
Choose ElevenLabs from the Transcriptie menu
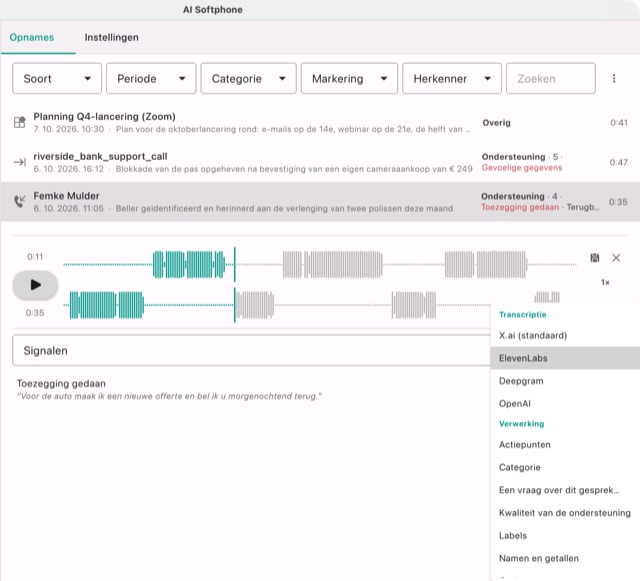pyautogui.click(x=565, y=358)
